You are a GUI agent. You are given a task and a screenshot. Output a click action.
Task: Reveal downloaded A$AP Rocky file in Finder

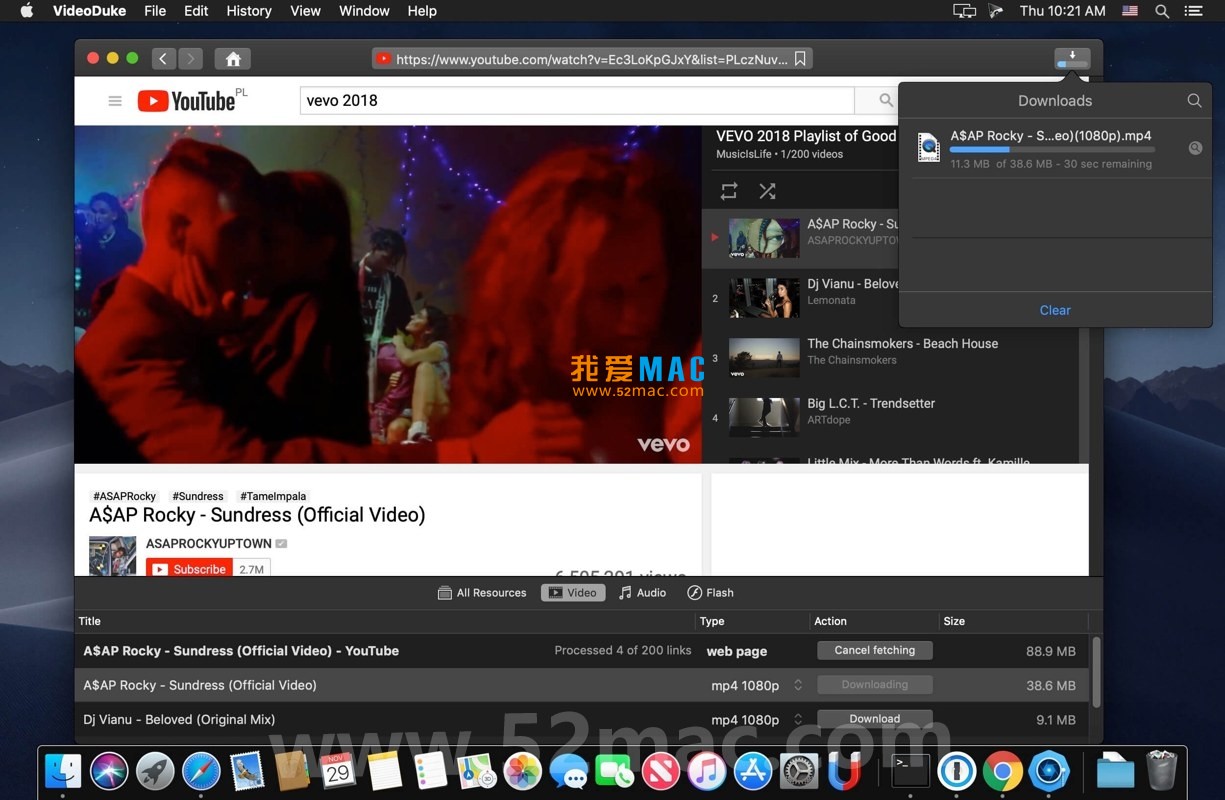coord(1194,148)
